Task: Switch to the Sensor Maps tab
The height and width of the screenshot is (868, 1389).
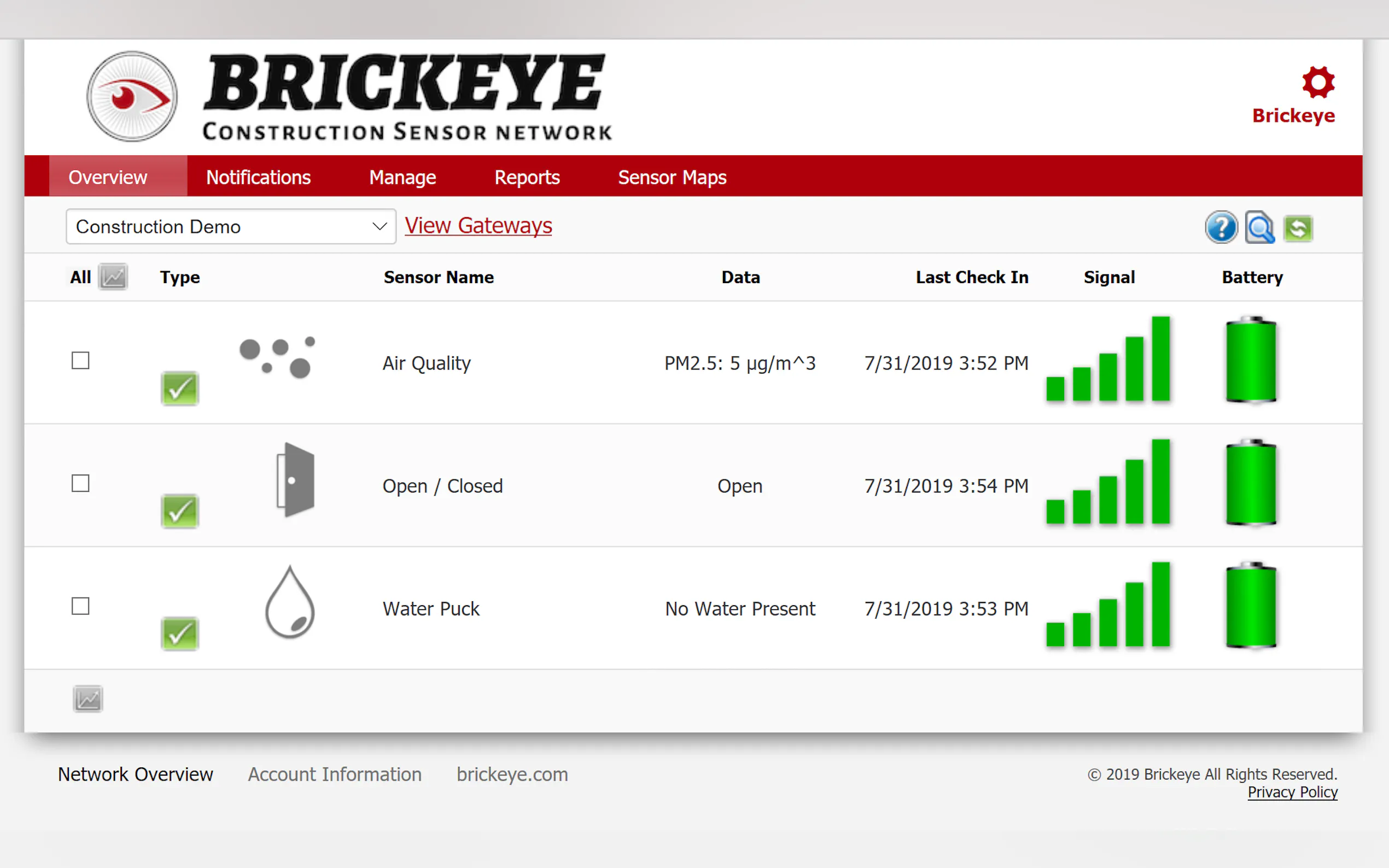Action: coord(672,178)
